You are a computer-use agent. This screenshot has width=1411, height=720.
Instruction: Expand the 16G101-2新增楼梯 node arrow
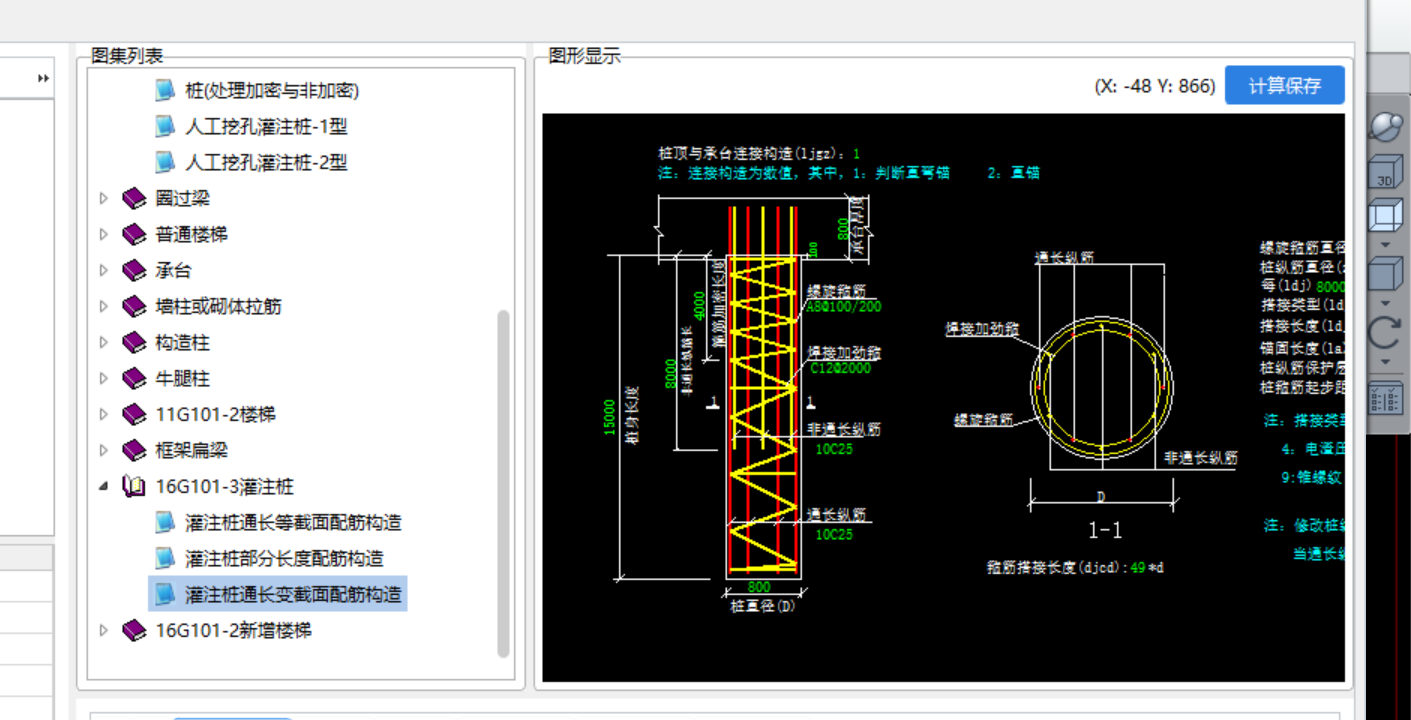(x=103, y=631)
